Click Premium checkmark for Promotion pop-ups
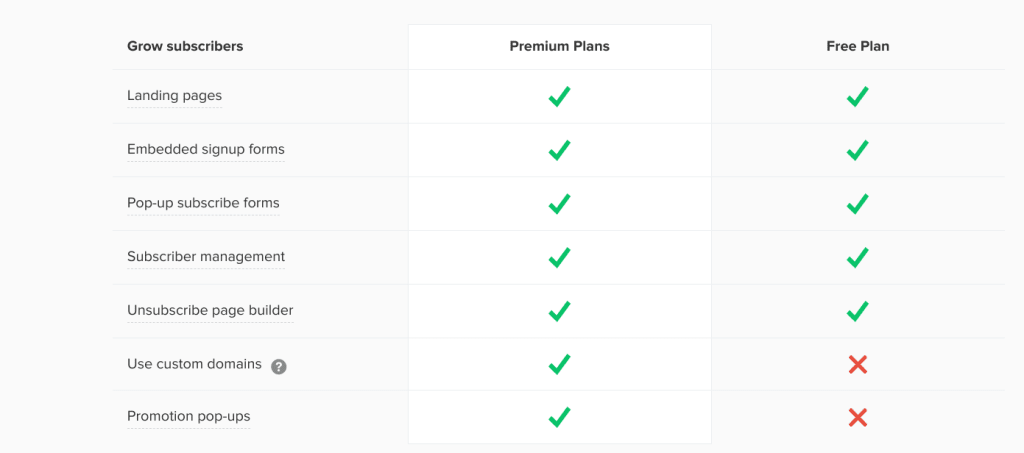This screenshot has width=1024, height=453. pos(560,417)
